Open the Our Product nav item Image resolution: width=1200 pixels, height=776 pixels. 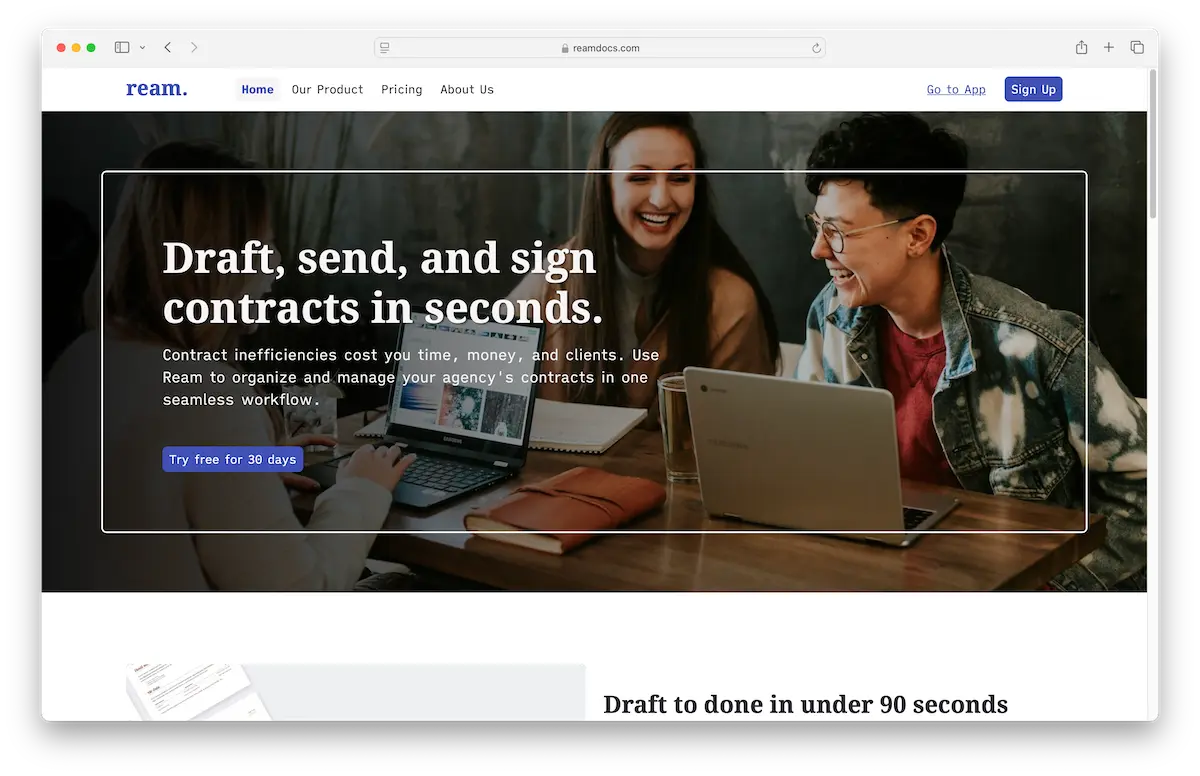[x=327, y=89]
